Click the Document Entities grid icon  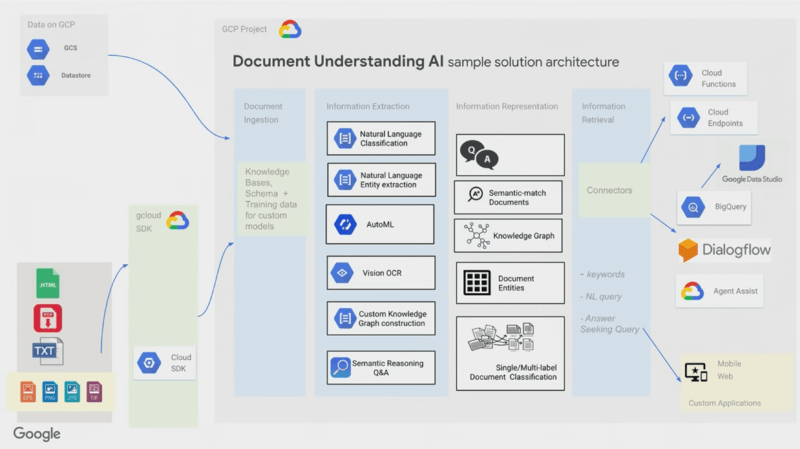coord(477,283)
